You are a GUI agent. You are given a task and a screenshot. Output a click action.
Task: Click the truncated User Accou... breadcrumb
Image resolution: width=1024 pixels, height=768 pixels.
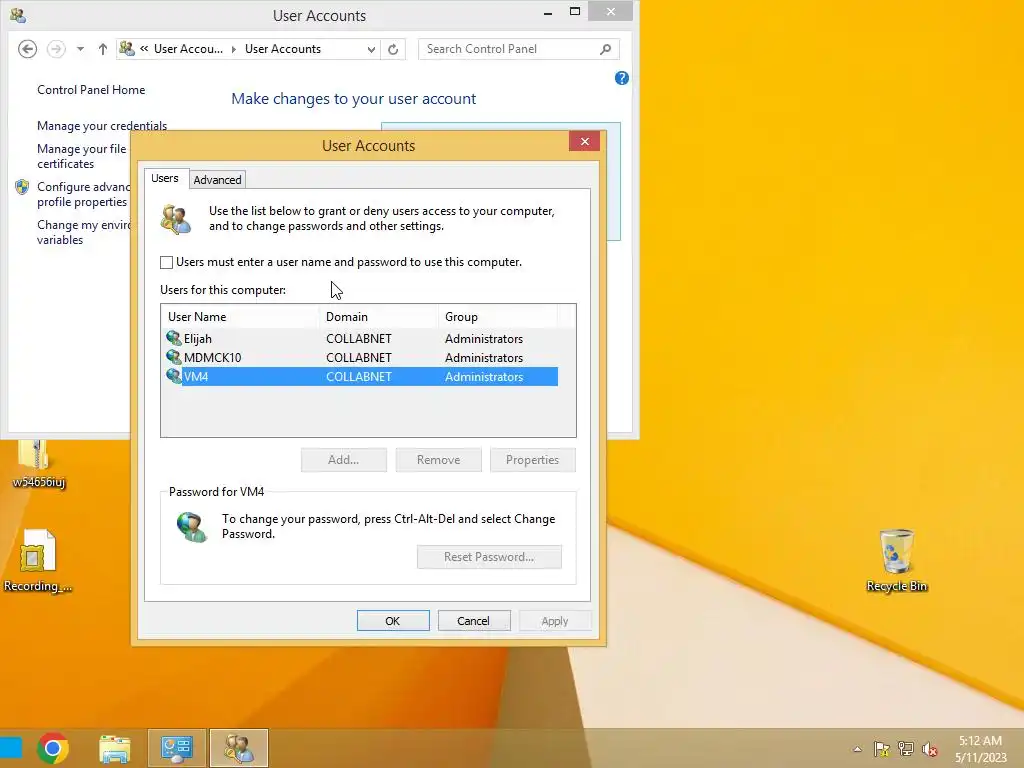[x=188, y=49]
